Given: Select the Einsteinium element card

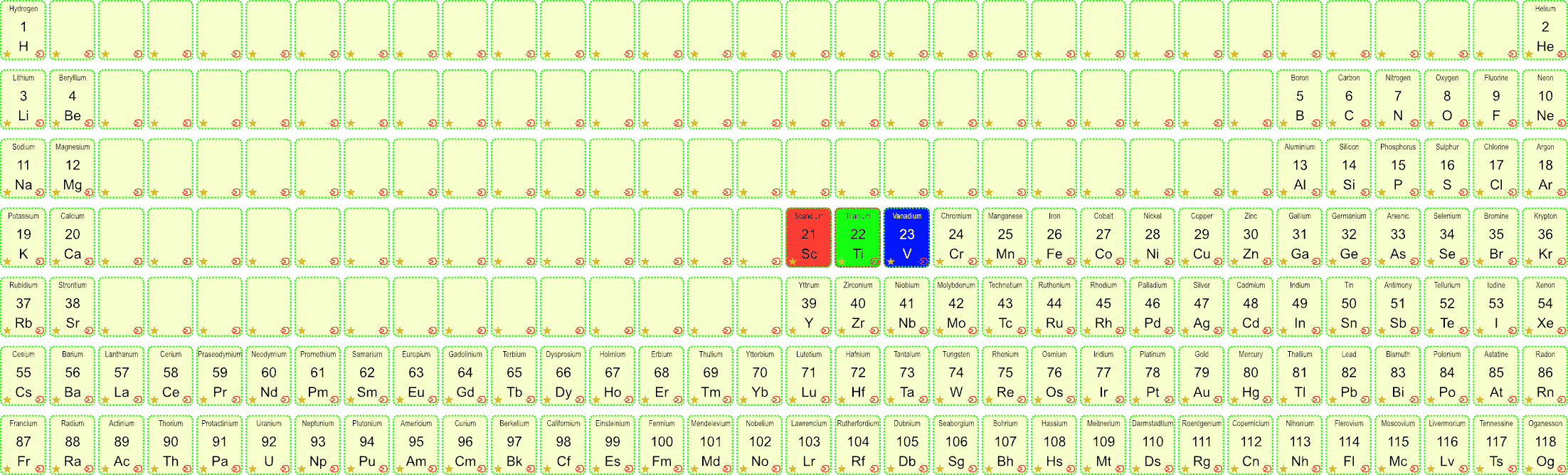Looking at the screenshot, I should pos(613,445).
